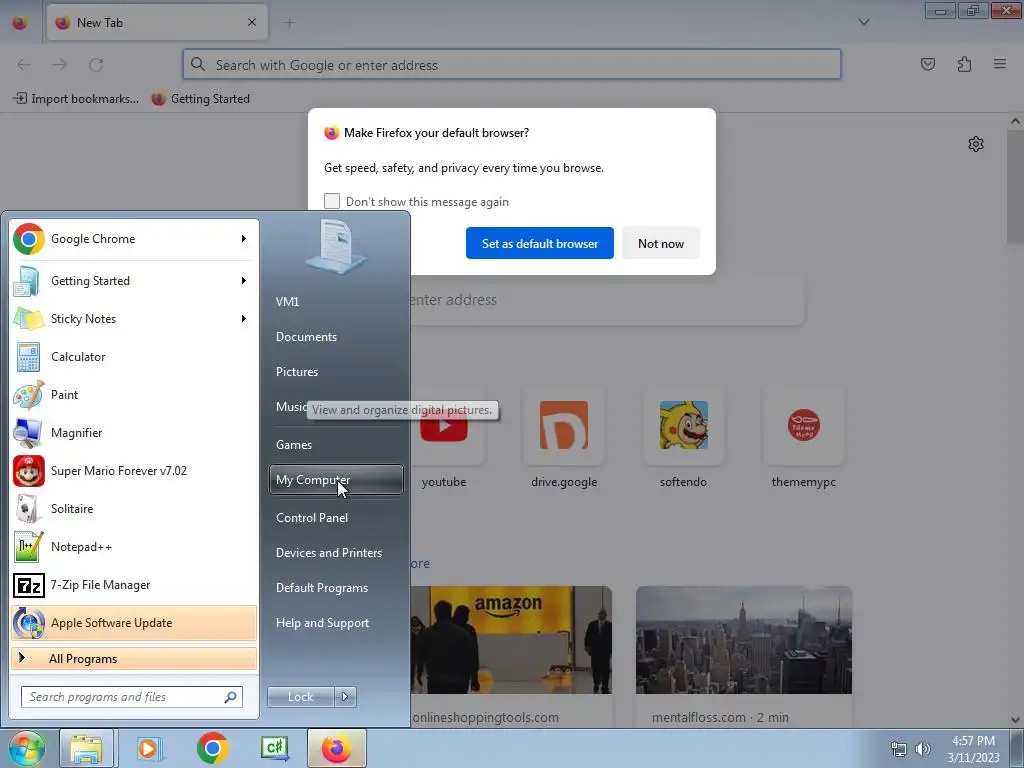The image size is (1024, 768).
Task: Expand All Programs list
Action: point(134,659)
